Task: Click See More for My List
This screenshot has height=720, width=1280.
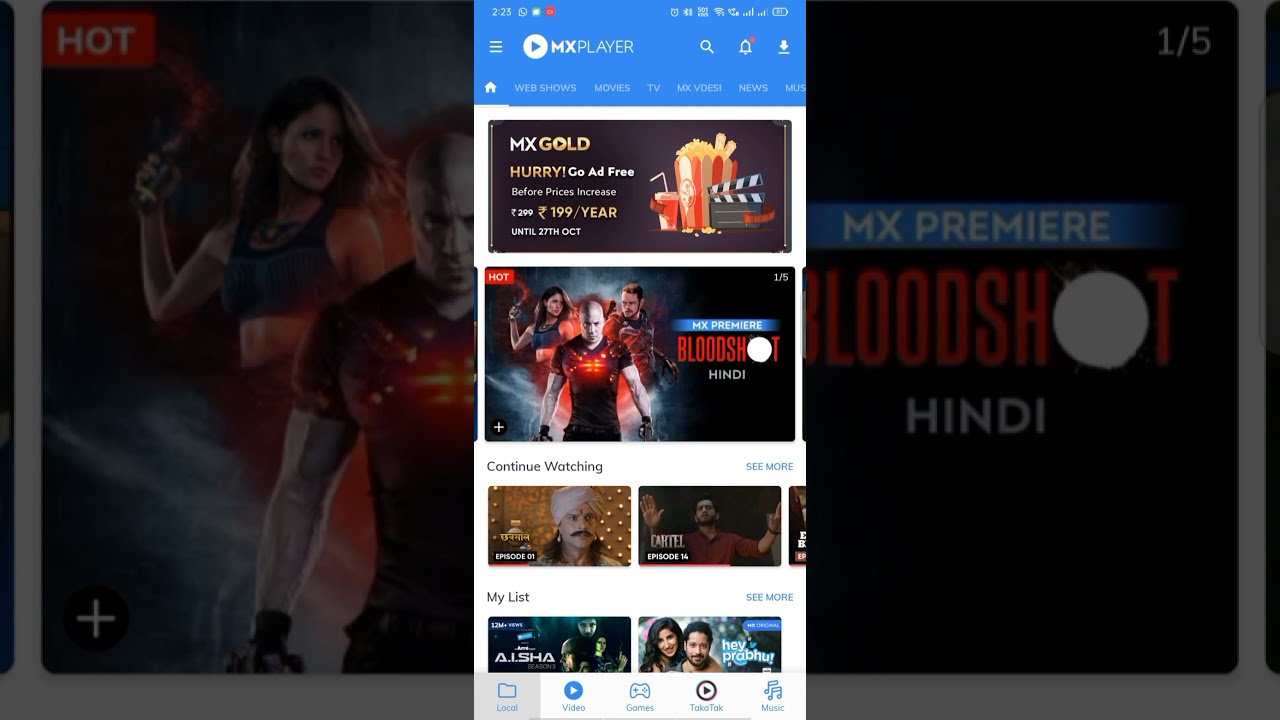Action: click(x=769, y=597)
